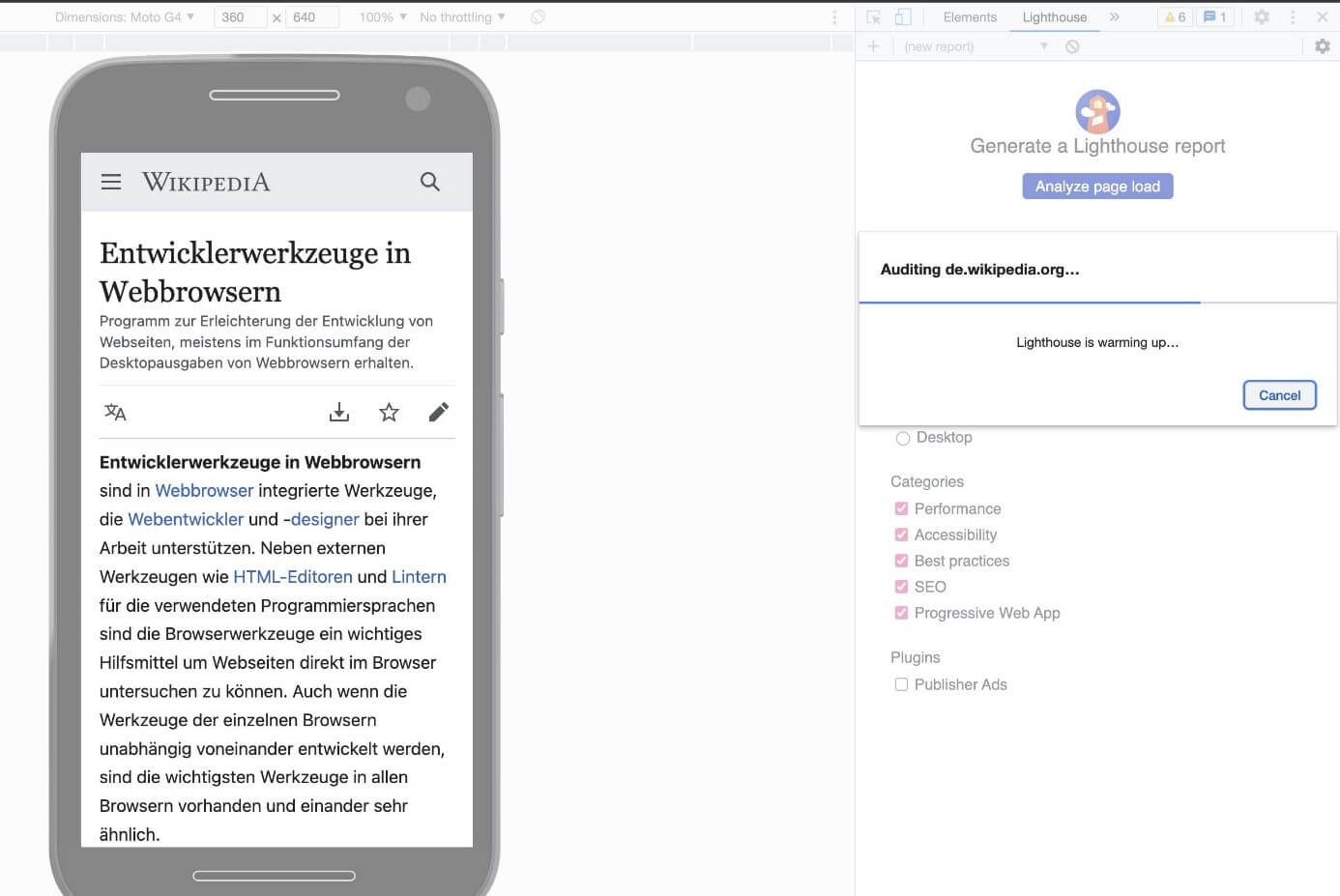Open the Wikipedia hamburger menu
This screenshot has width=1340, height=896.
[x=111, y=182]
